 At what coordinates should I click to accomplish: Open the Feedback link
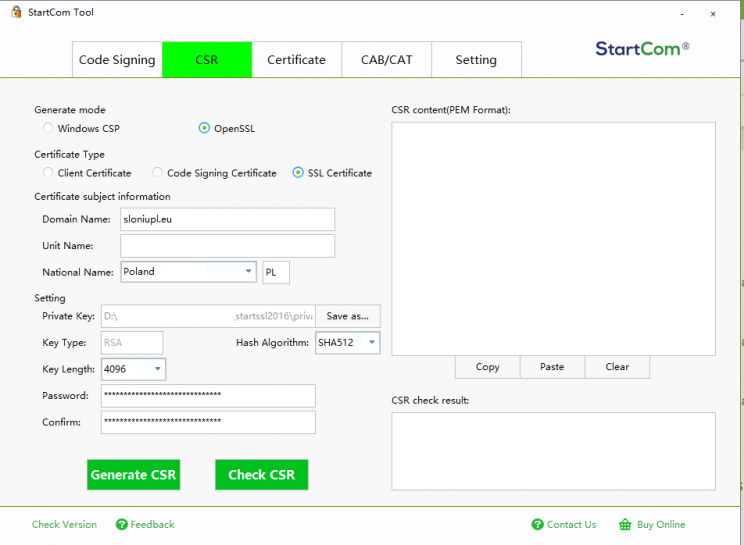(152, 524)
